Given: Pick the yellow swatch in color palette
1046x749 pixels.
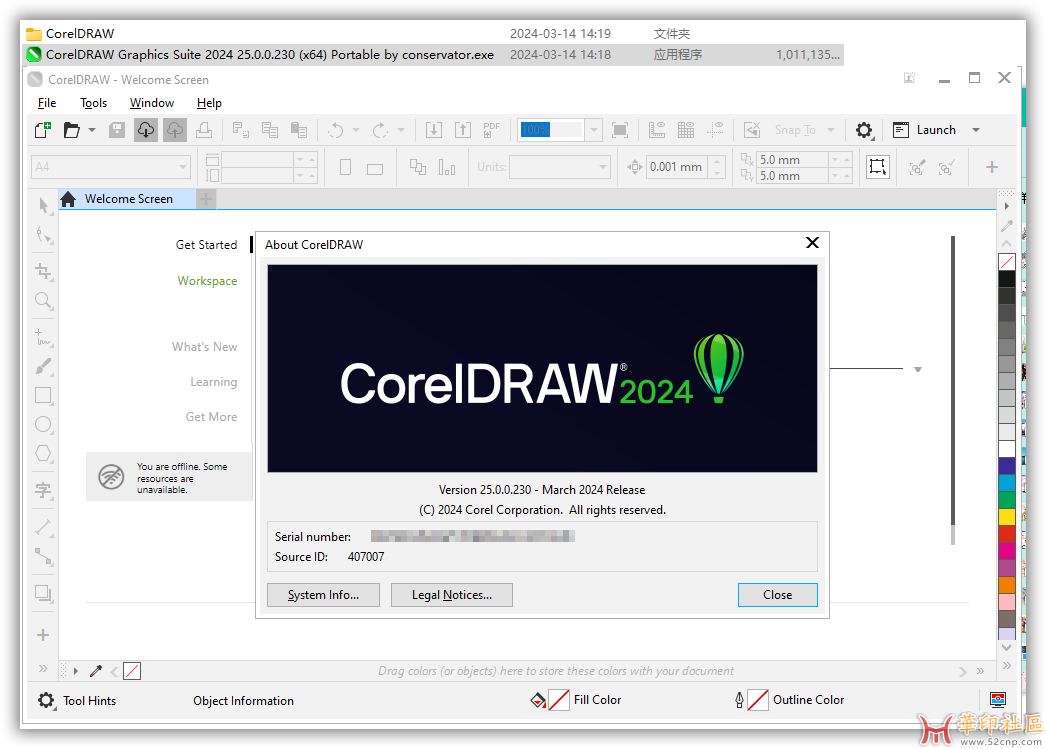Looking at the screenshot, I should [x=1007, y=516].
